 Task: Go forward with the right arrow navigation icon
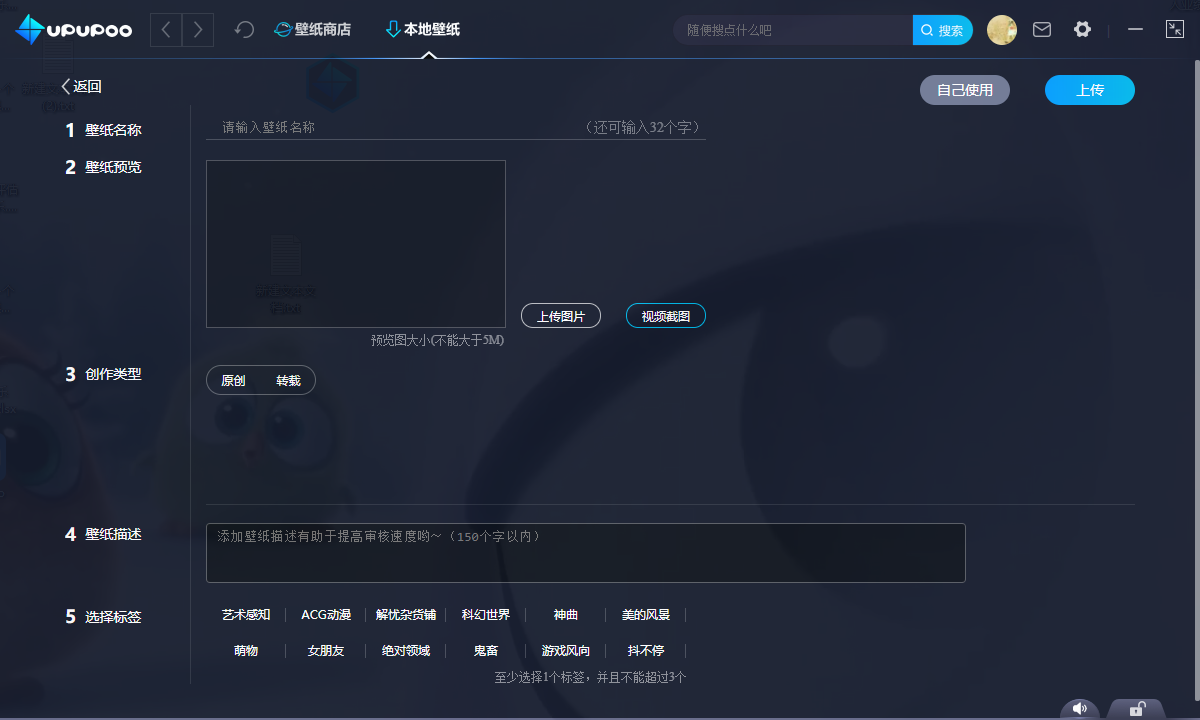(x=198, y=30)
